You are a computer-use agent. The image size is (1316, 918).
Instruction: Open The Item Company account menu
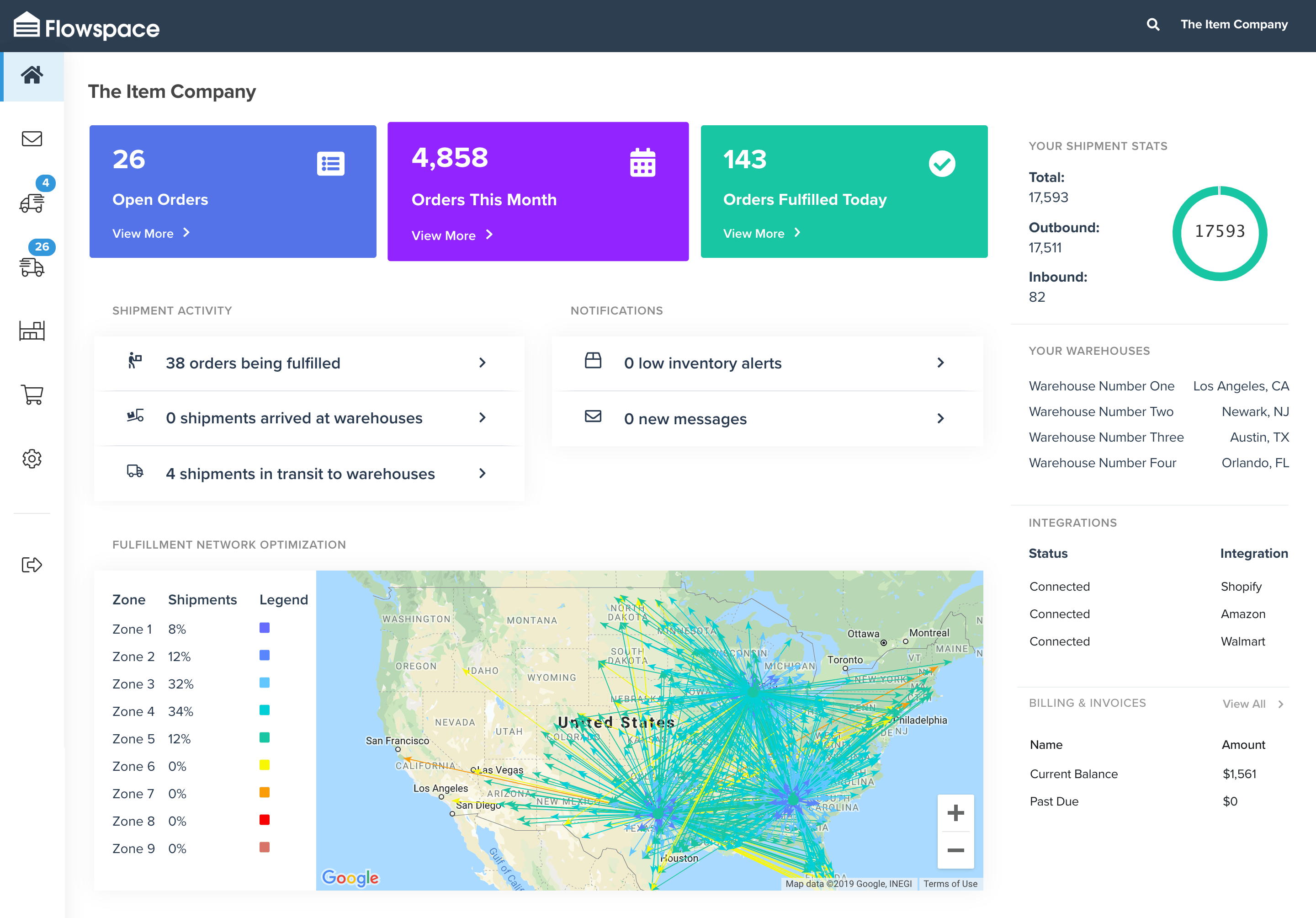pos(1233,25)
